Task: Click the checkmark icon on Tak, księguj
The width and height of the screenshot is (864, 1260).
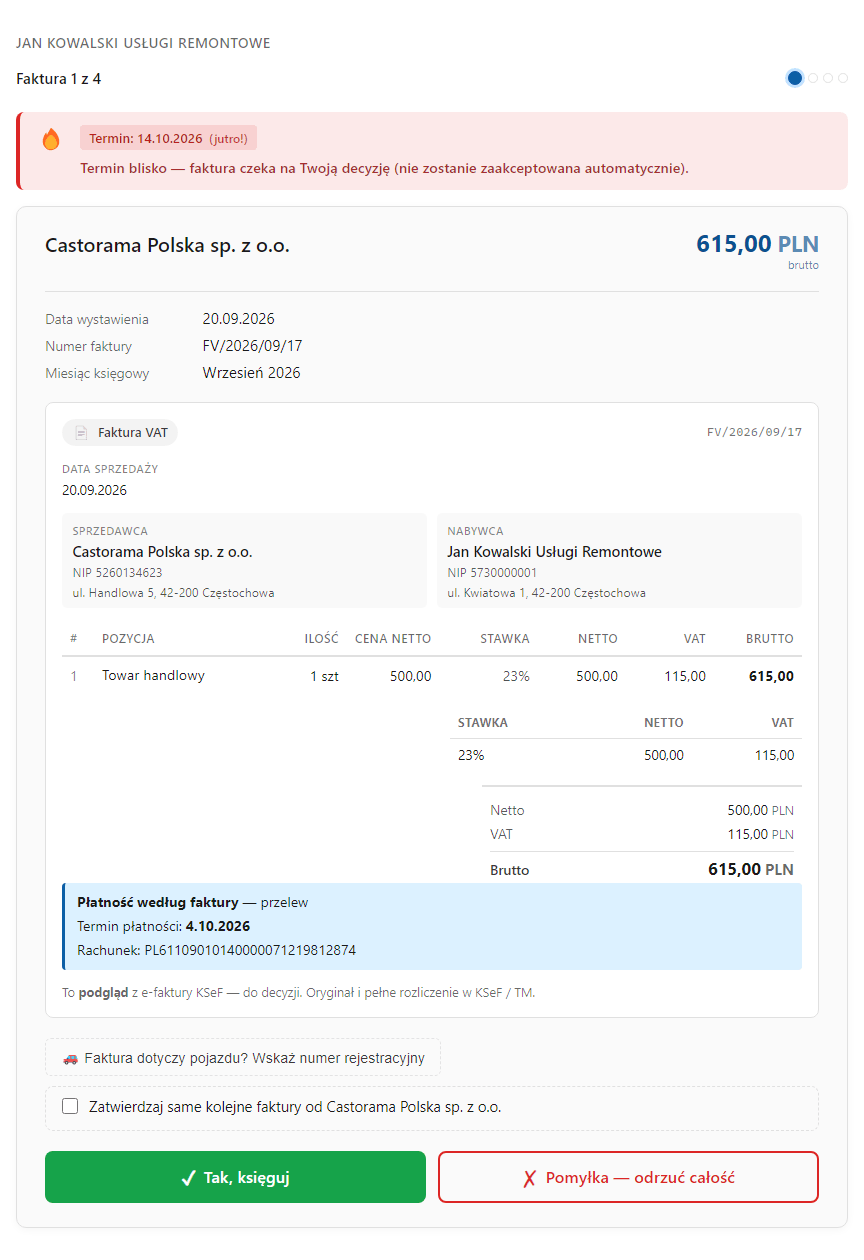Action: click(188, 1178)
